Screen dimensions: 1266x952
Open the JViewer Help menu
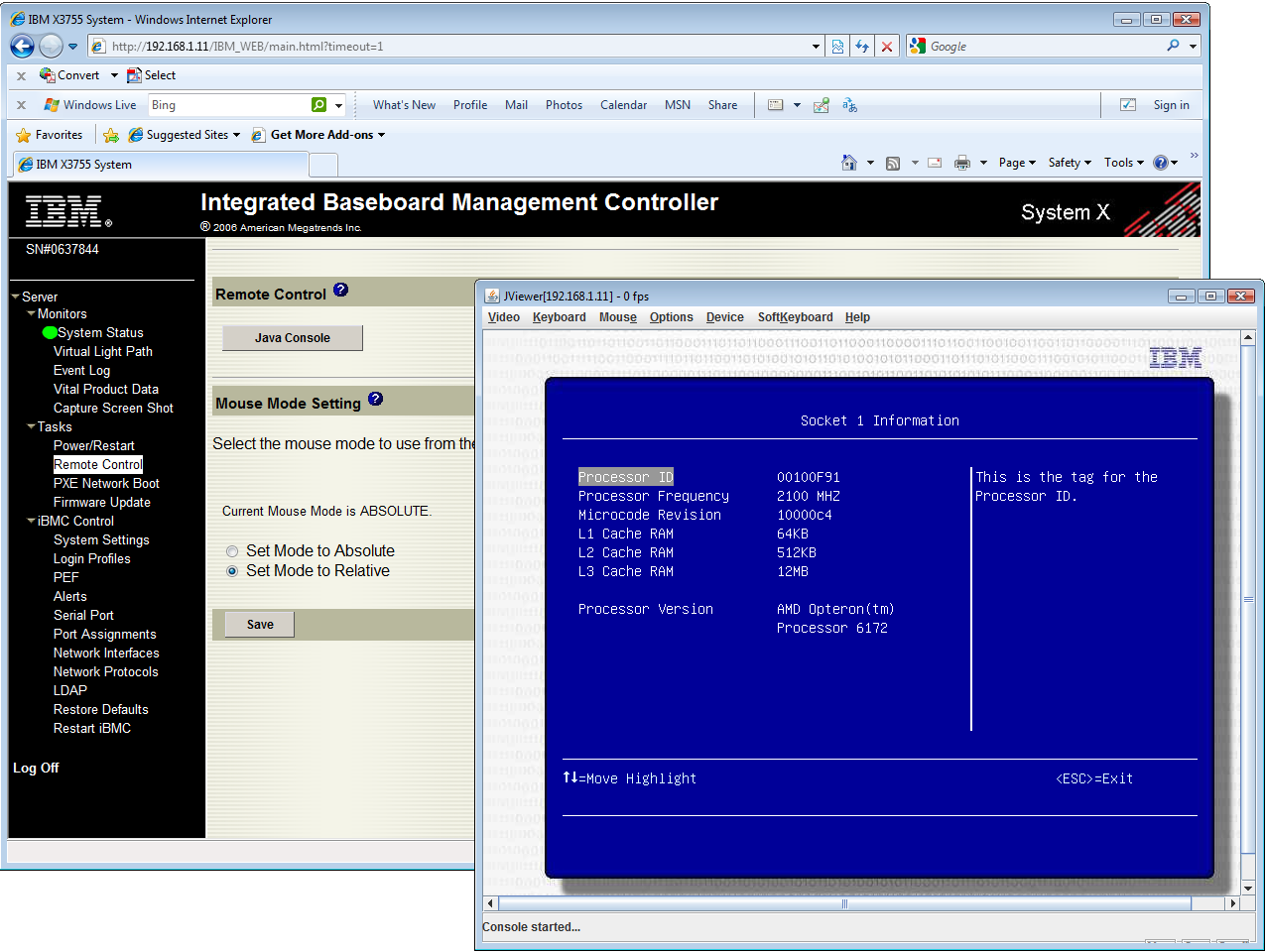pos(857,317)
